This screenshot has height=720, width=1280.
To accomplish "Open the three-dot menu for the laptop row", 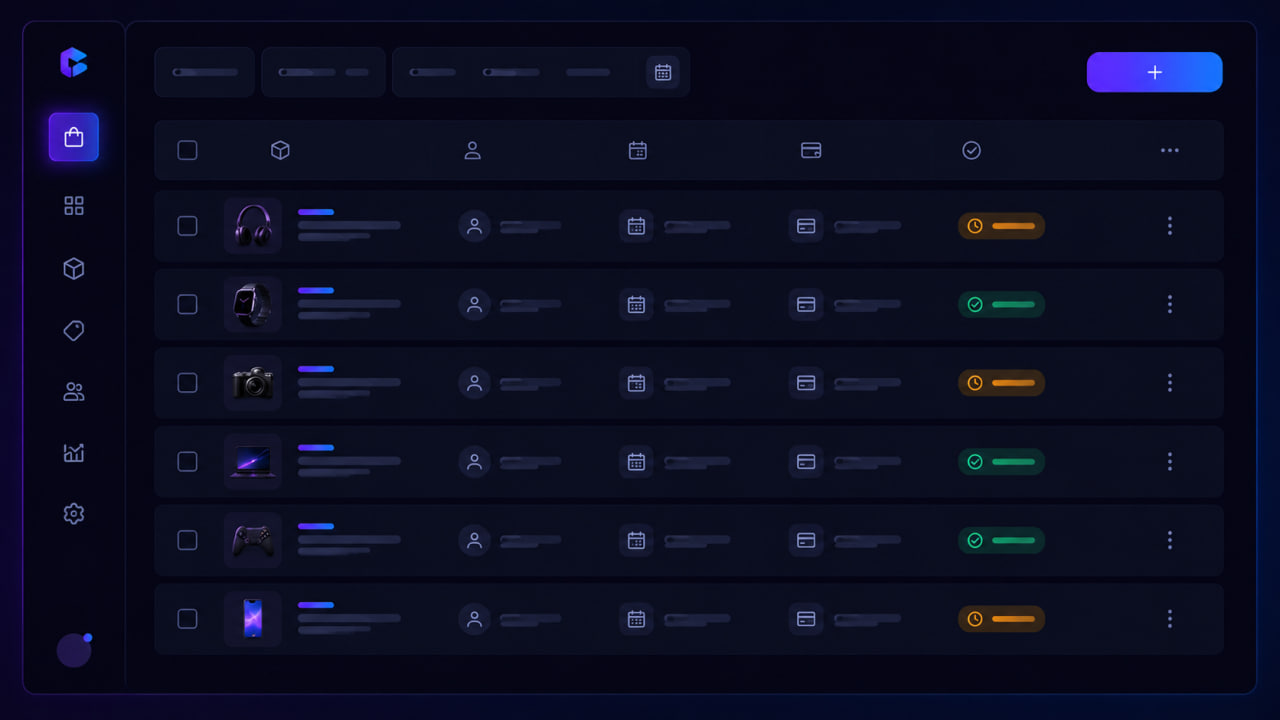I will [x=1170, y=461].
